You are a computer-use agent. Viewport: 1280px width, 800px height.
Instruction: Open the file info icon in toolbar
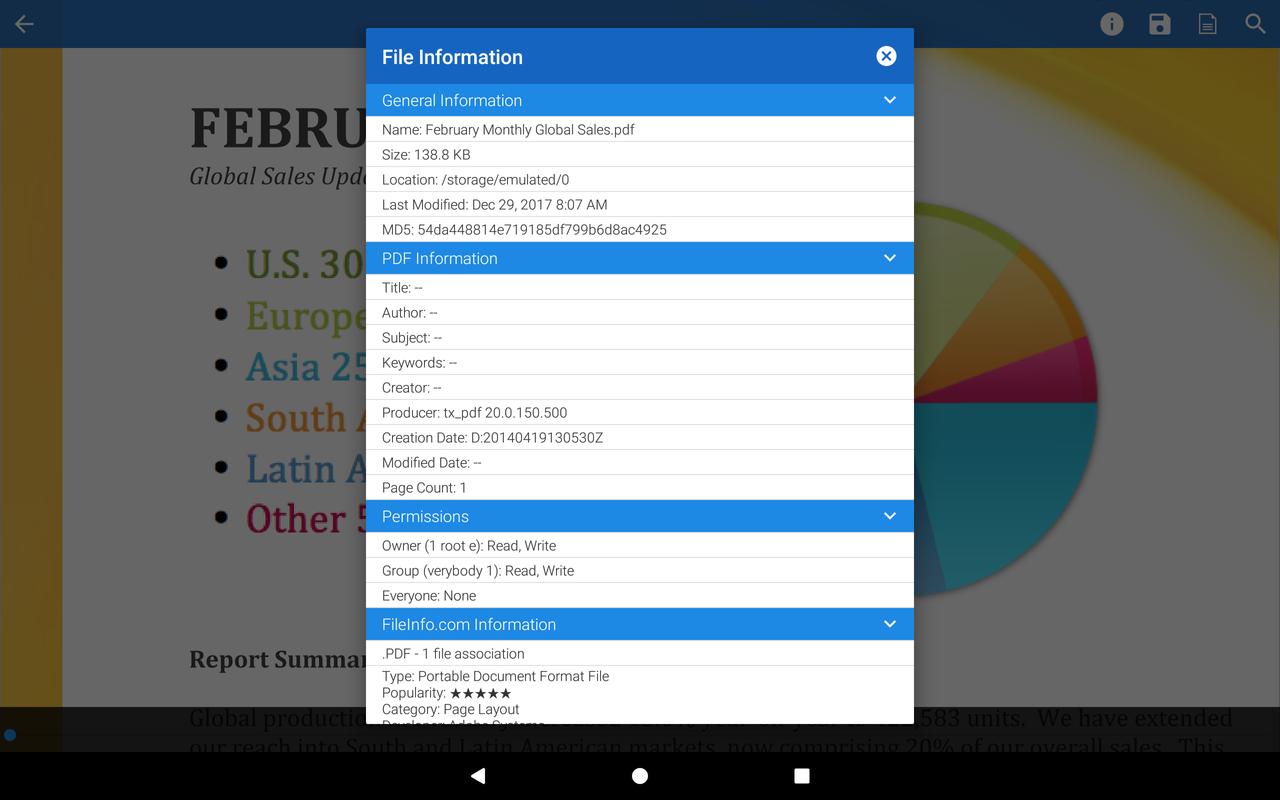pos(1112,24)
